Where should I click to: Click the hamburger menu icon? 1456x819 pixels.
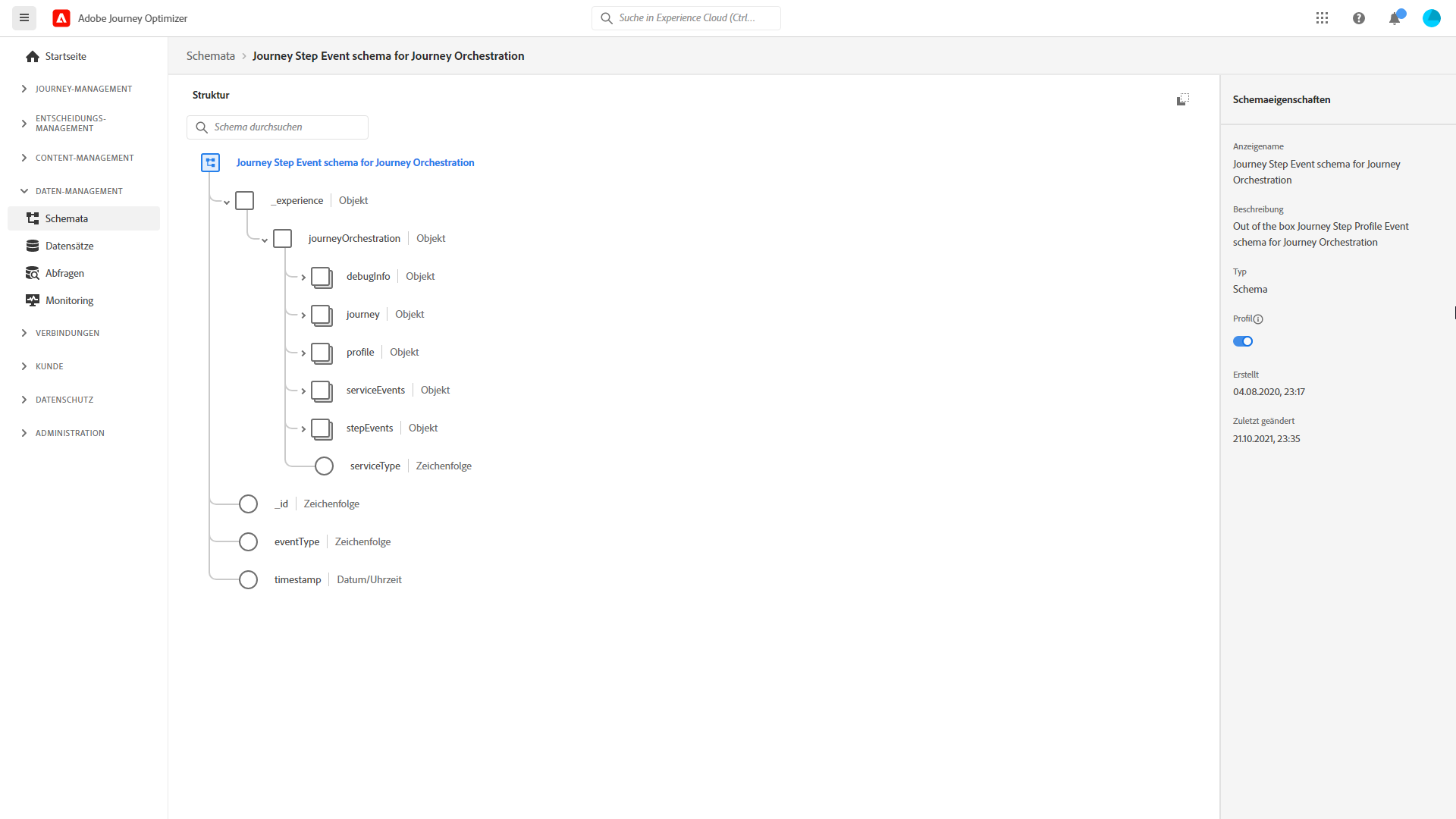click(24, 18)
